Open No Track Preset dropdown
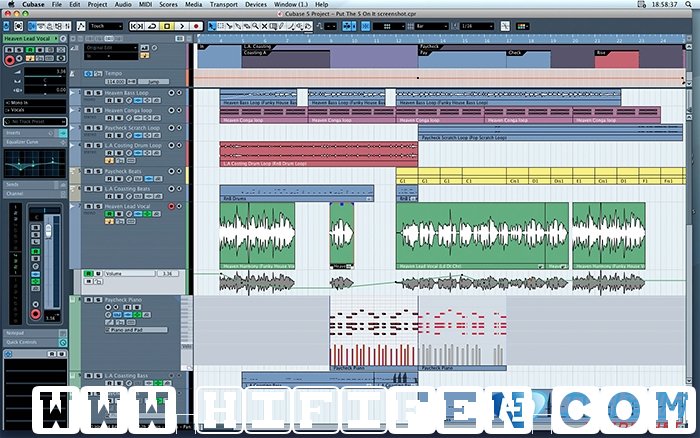The height and width of the screenshot is (438, 700). (x=35, y=121)
